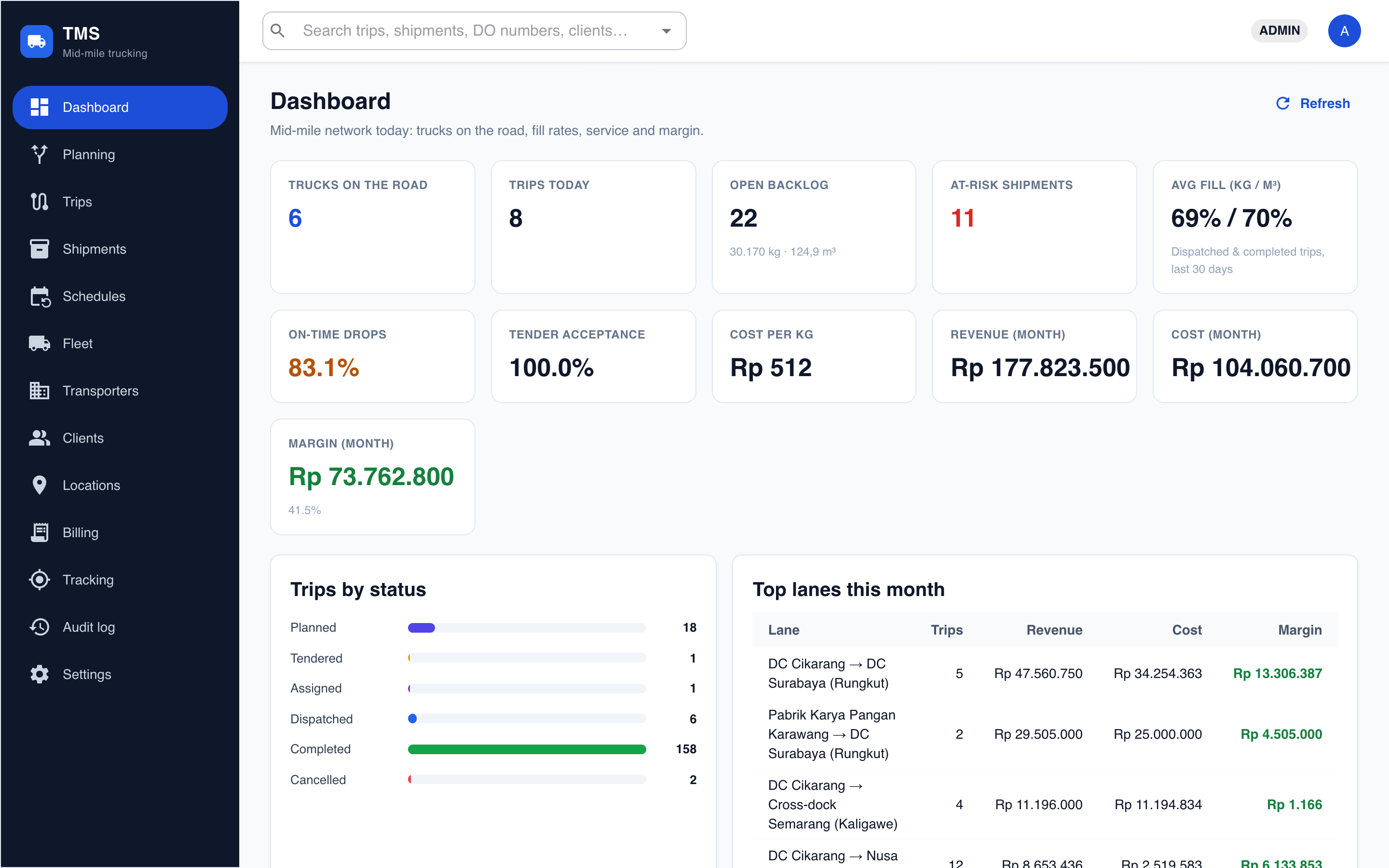This screenshot has width=1389, height=868.
Task: Select DC Cikarang → DC Surabaya lane row
Action: click(x=1045, y=673)
